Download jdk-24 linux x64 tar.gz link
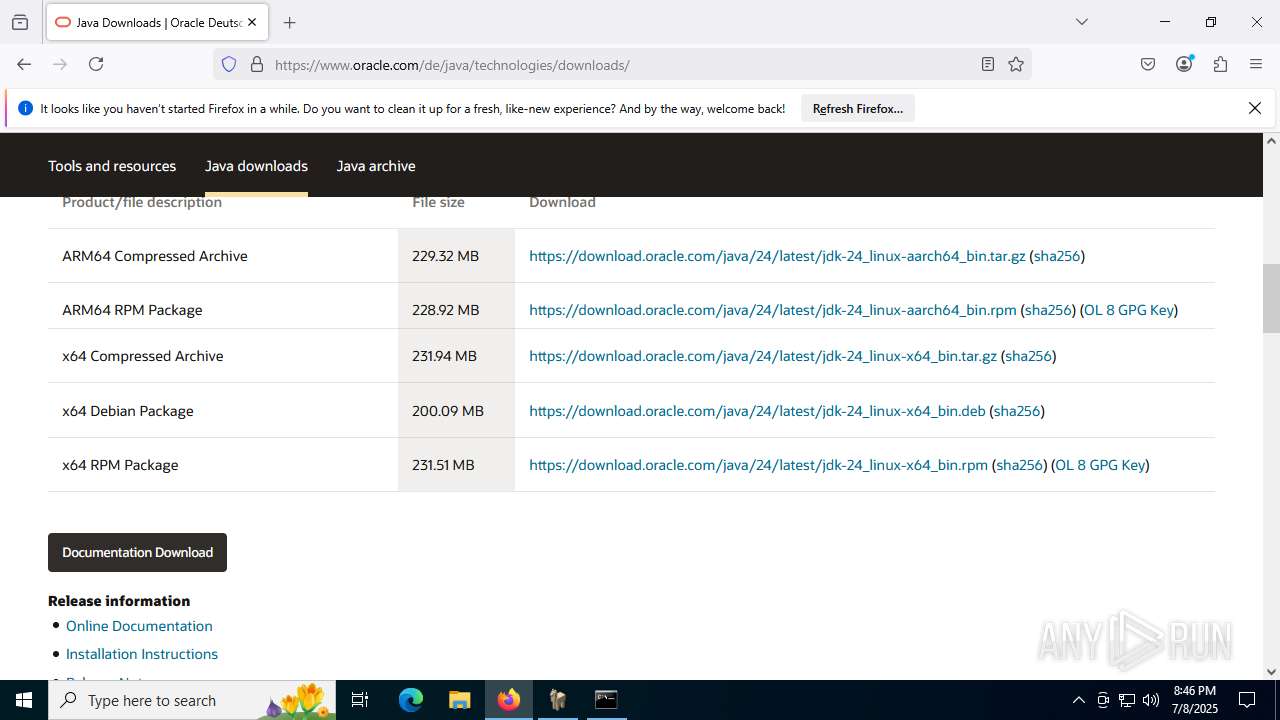 (763, 356)
